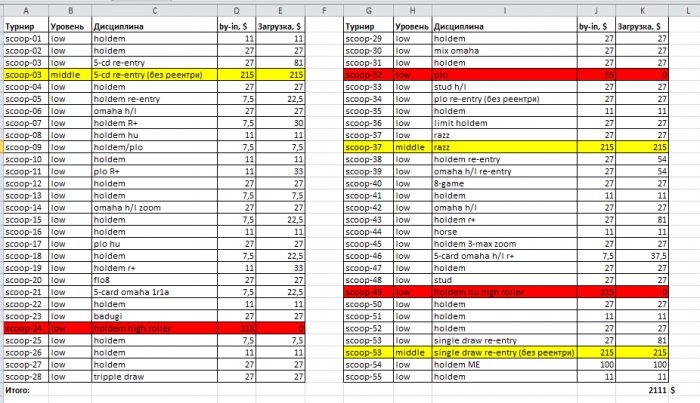Select the "plo R+" cell

(154, 171)
